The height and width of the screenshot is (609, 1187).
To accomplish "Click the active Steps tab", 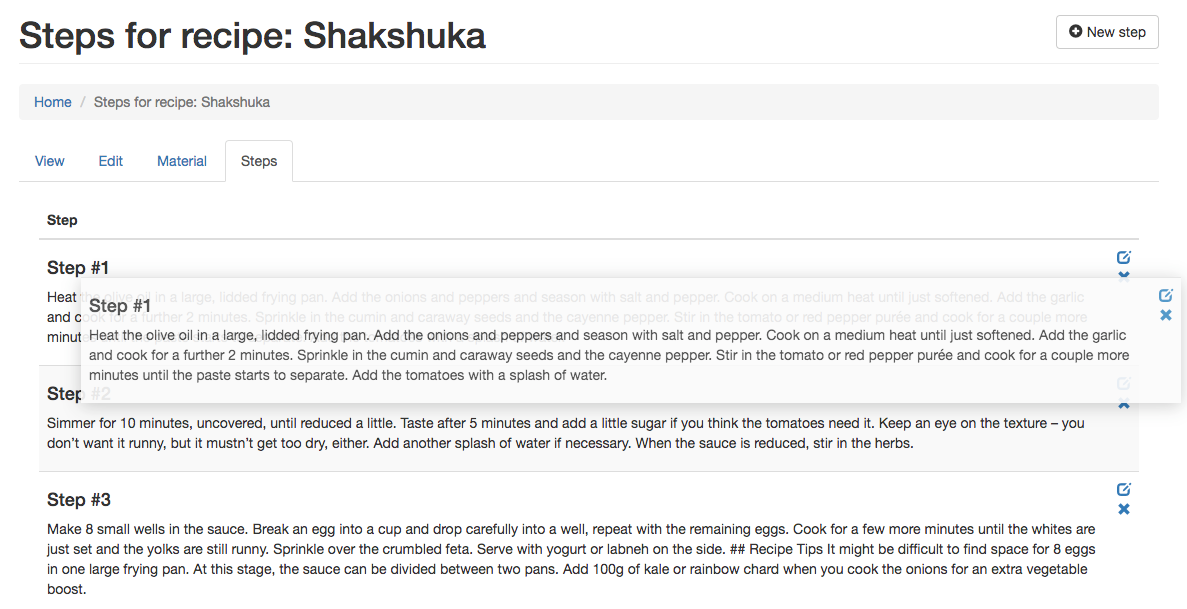I will [x=259, y=161].
